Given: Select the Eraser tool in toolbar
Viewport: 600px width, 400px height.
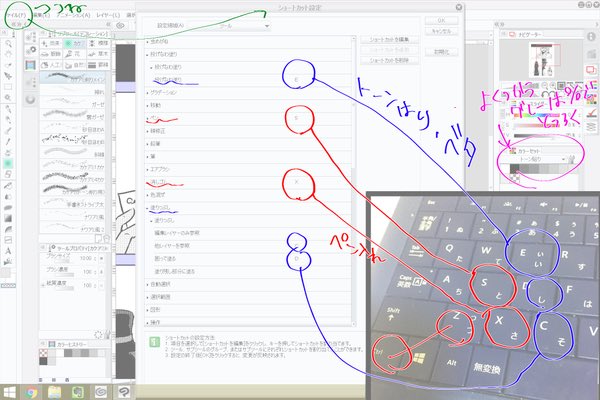Looking at the screenshot, I should point(8,175).
